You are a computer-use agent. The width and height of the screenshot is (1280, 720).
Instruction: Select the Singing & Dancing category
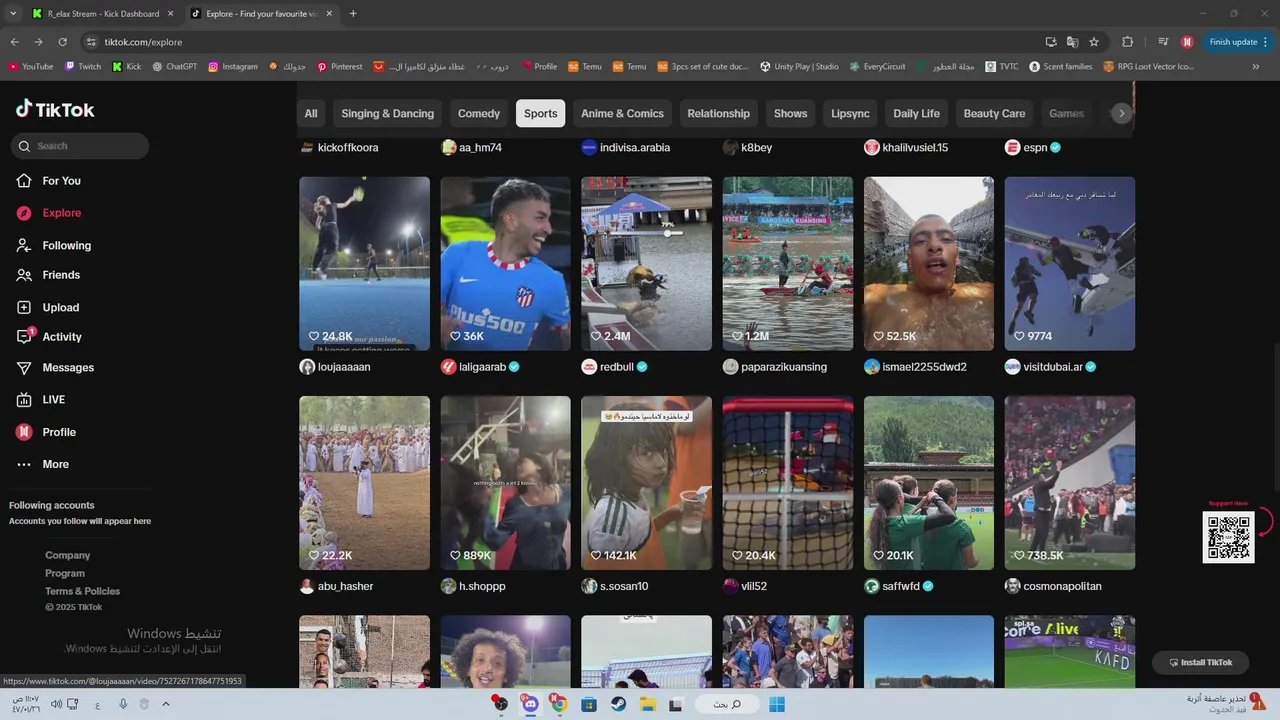pyautogui.click(x=388, y=114)
